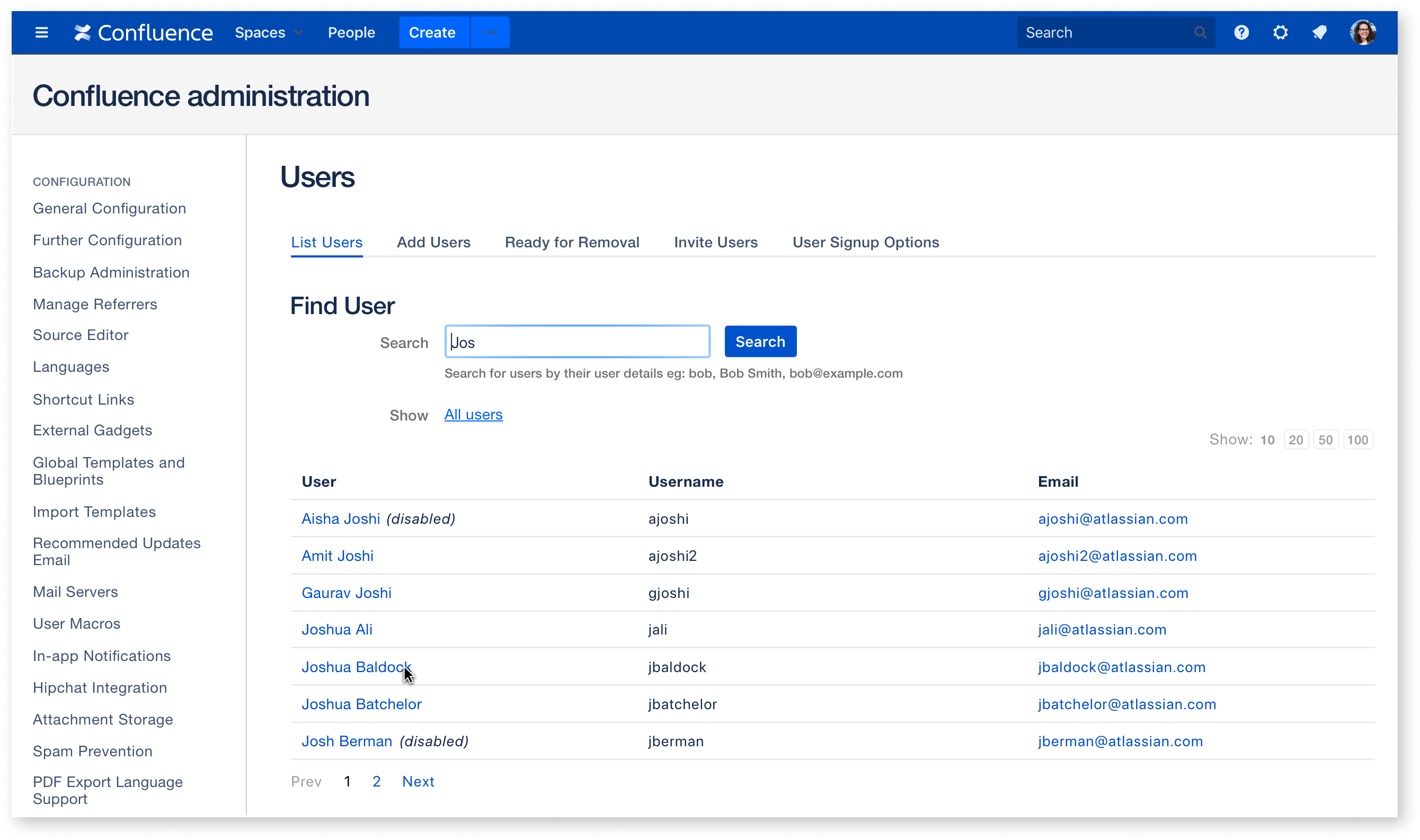The height and width of the screenshot is (840, 1420).
Task: Click the All users link
Action: [473, 414]
